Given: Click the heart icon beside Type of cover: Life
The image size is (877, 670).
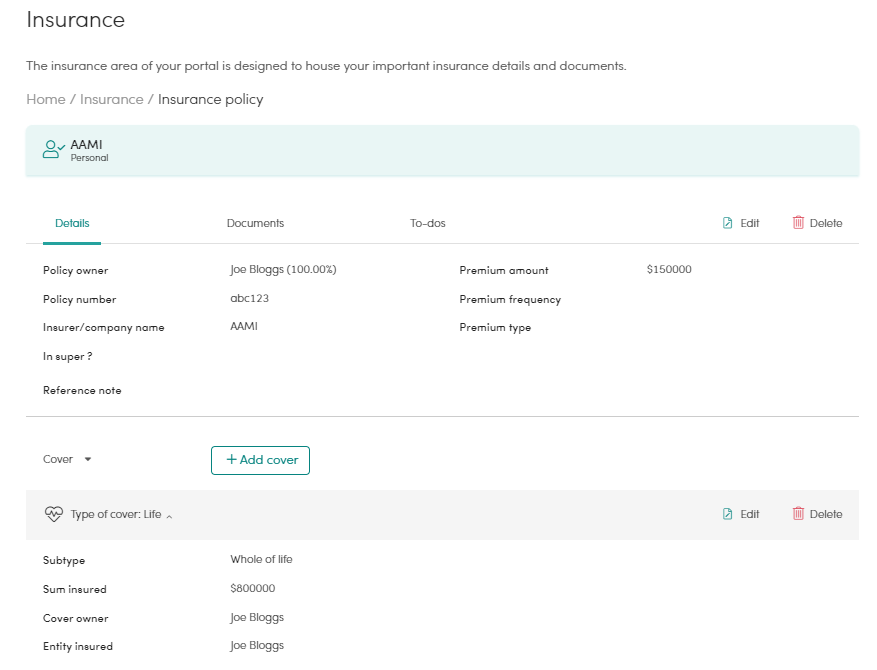Looking at the screenshot, I should [x=54, y=514].
